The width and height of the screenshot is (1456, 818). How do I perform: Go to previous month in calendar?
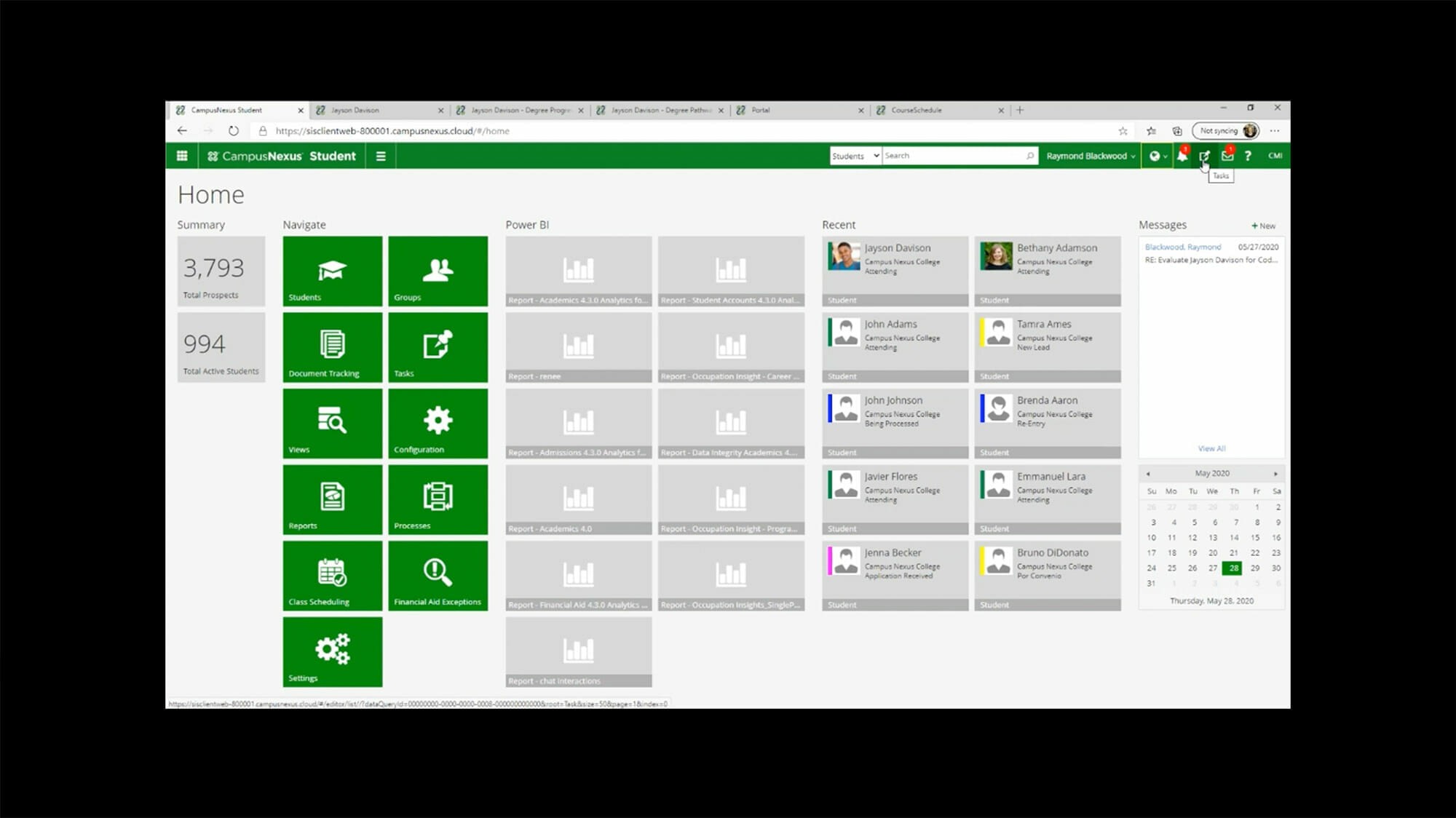point(1148,474)
